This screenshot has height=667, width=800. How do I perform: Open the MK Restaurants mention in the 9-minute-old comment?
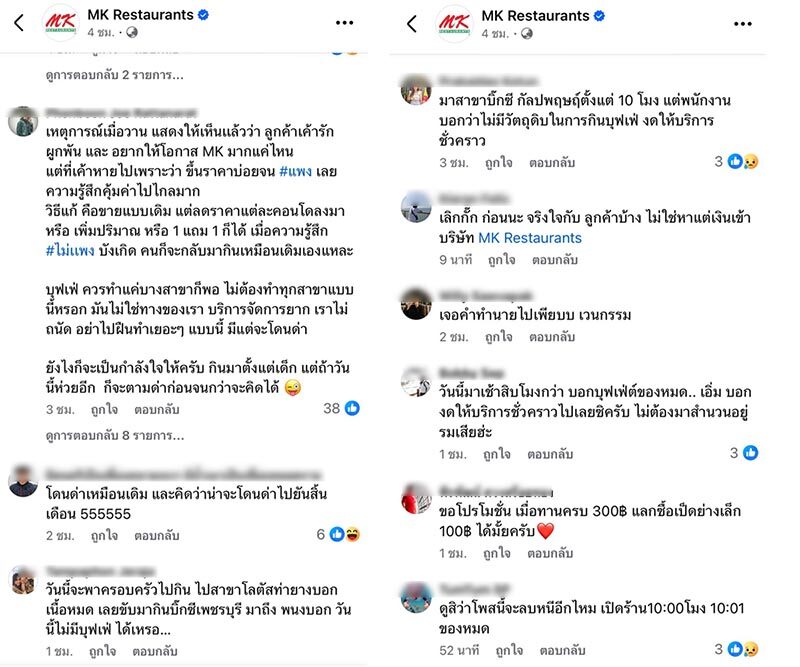tap(529, 238)
